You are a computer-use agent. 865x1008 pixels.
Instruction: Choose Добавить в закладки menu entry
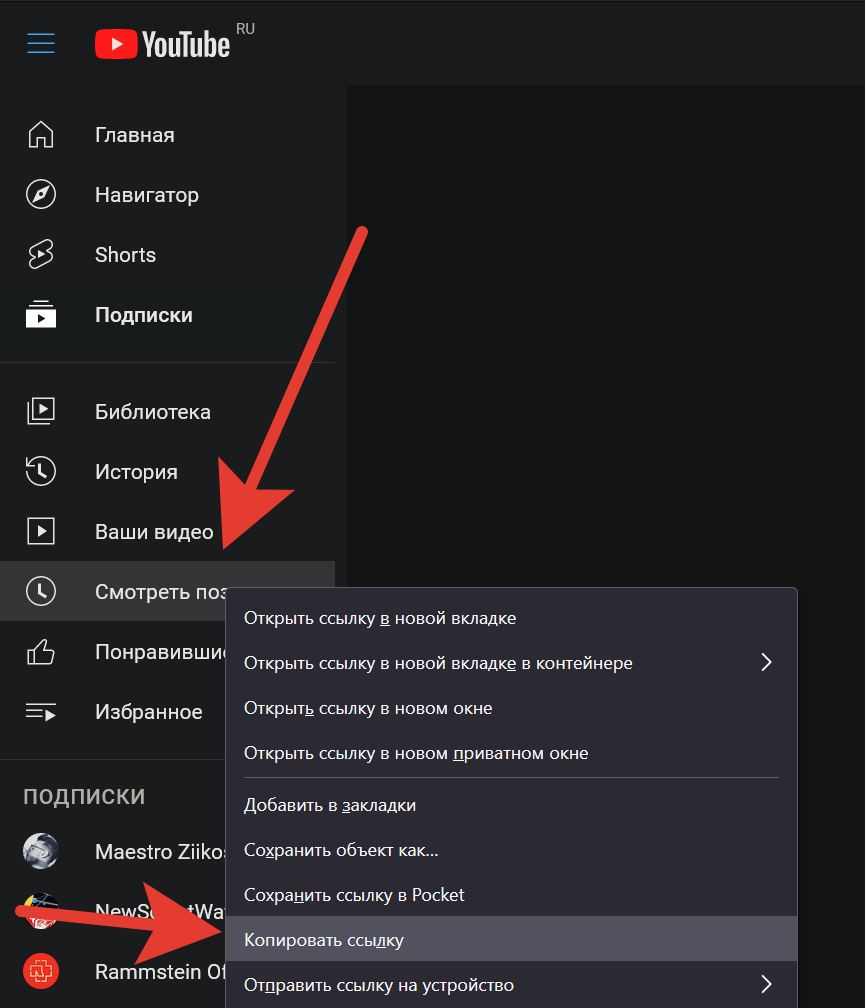coord(330,805)
